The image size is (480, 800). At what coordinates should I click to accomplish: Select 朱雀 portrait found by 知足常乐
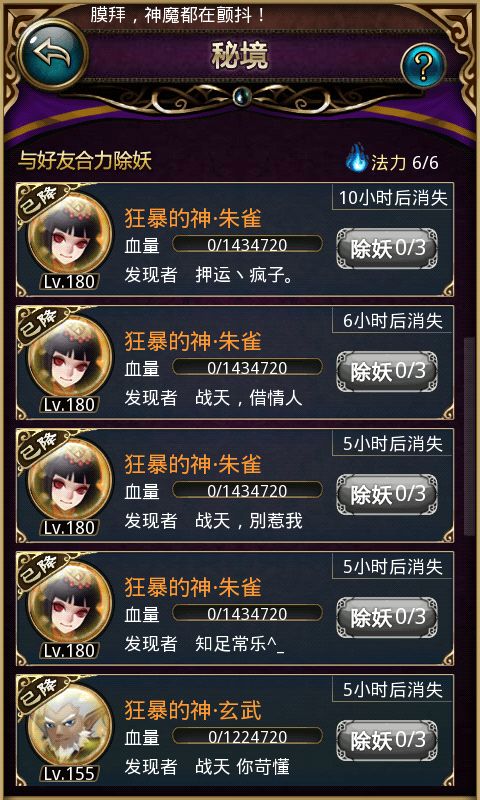[x=70, y=604]
